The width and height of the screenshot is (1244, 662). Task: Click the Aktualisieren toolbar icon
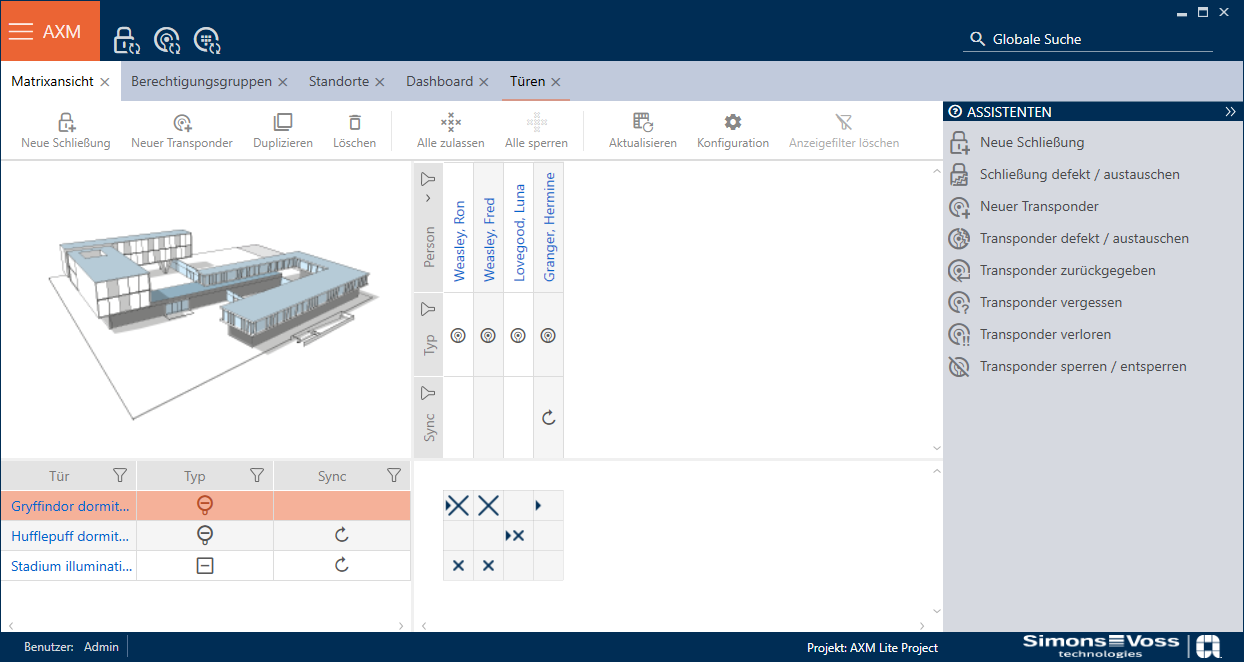click(x=643, y=123)
